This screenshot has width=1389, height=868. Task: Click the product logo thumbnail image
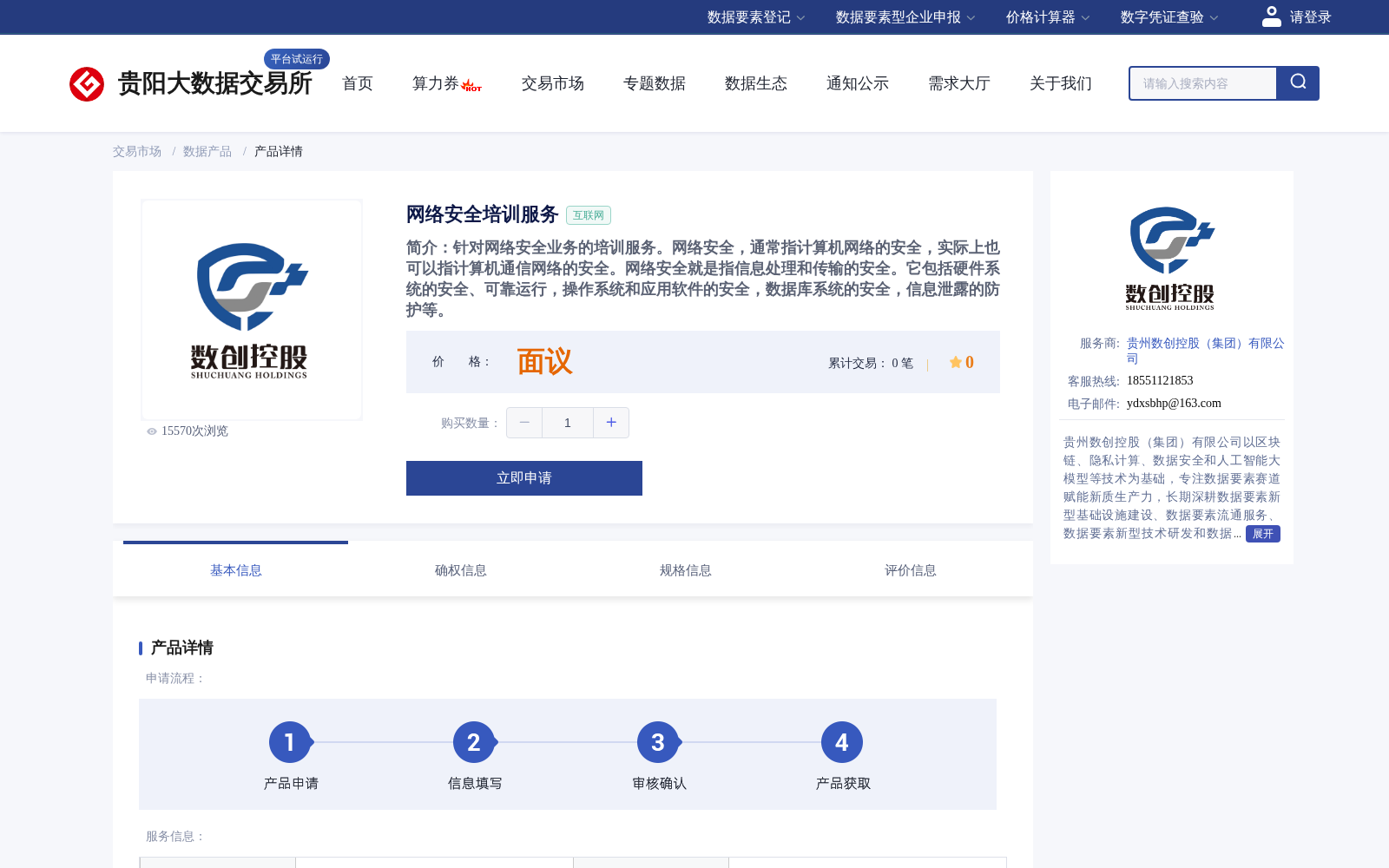pyautogui.click(x=252, y=310)
